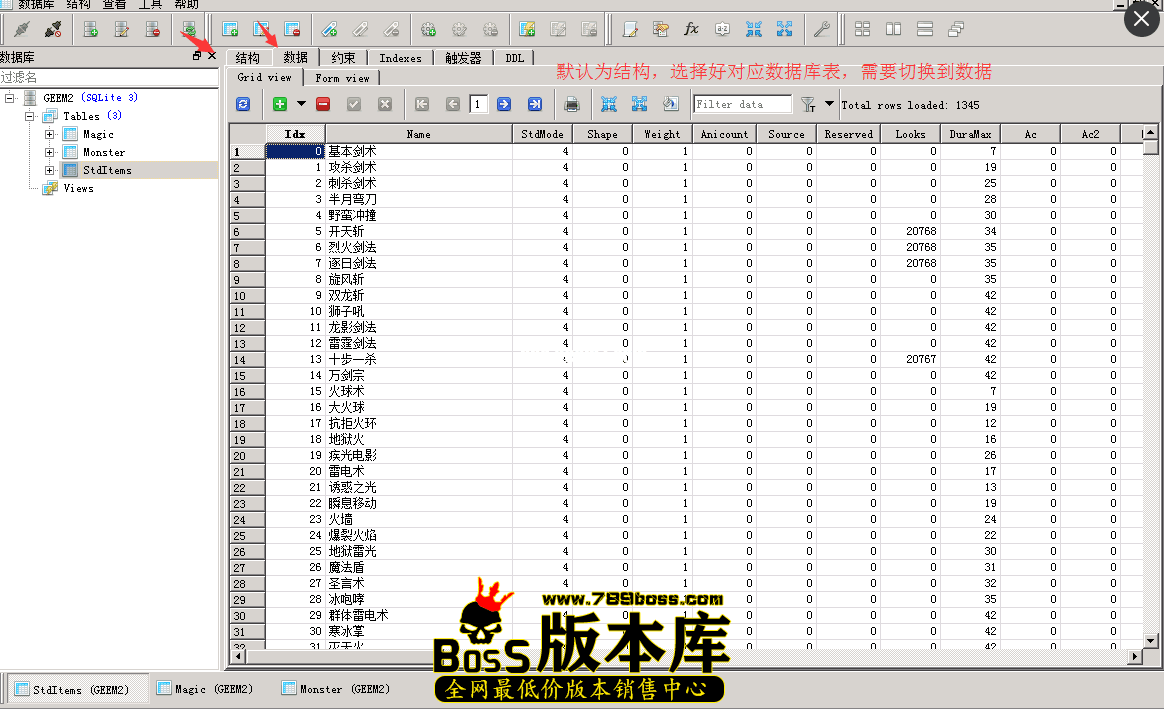Click the printer export icon
This screenshot has height=709, width=1164.
[x=572, y=104]
